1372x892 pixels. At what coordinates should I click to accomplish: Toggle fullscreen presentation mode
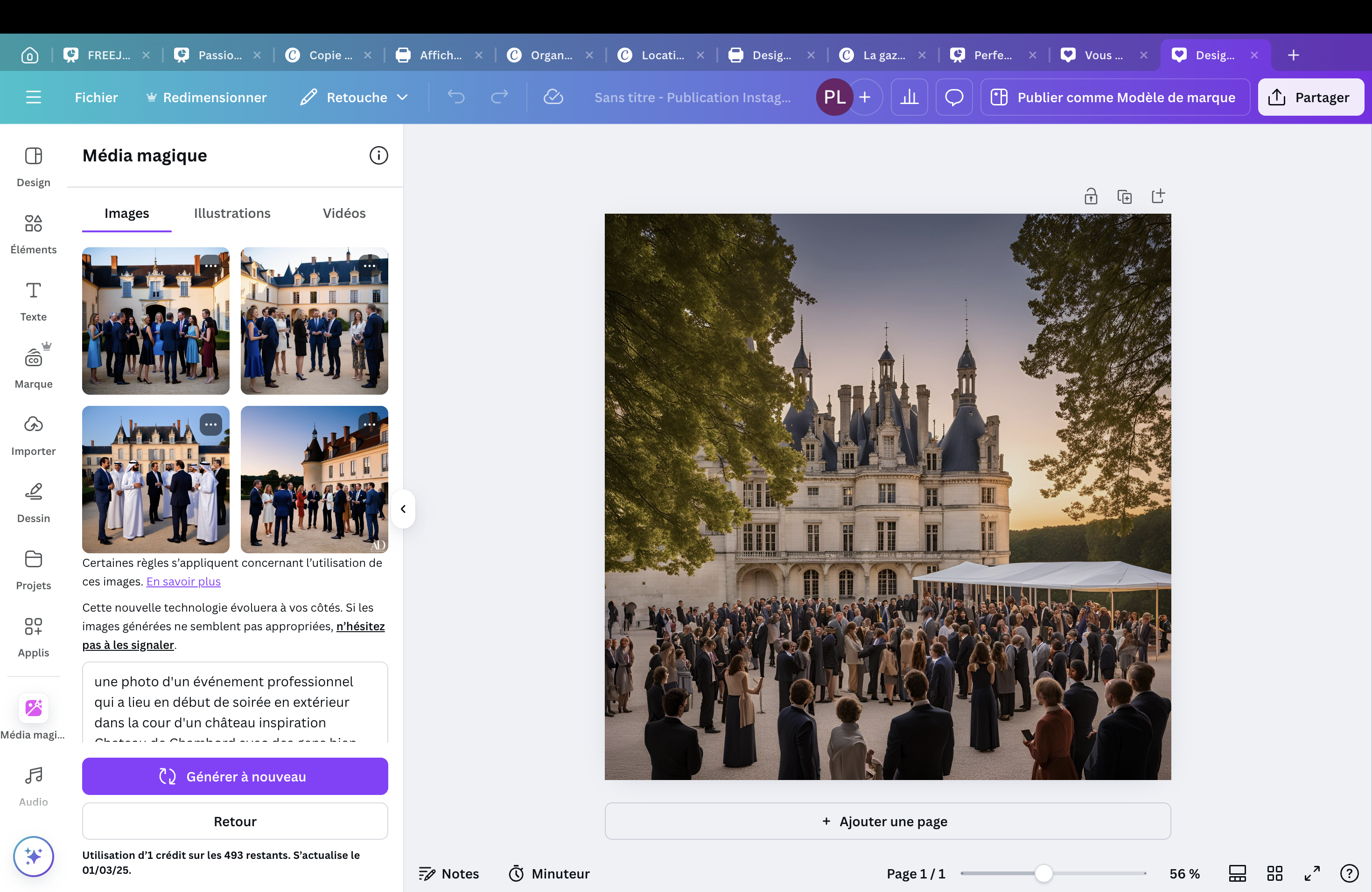pyautogui.click(x=1312, y=873)
